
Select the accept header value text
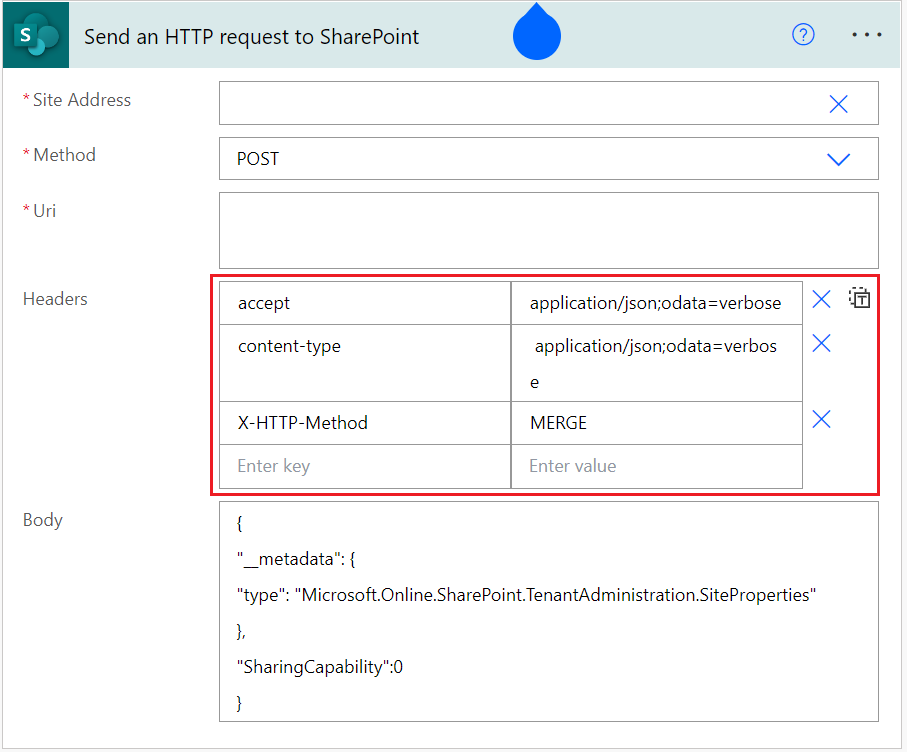656,302
